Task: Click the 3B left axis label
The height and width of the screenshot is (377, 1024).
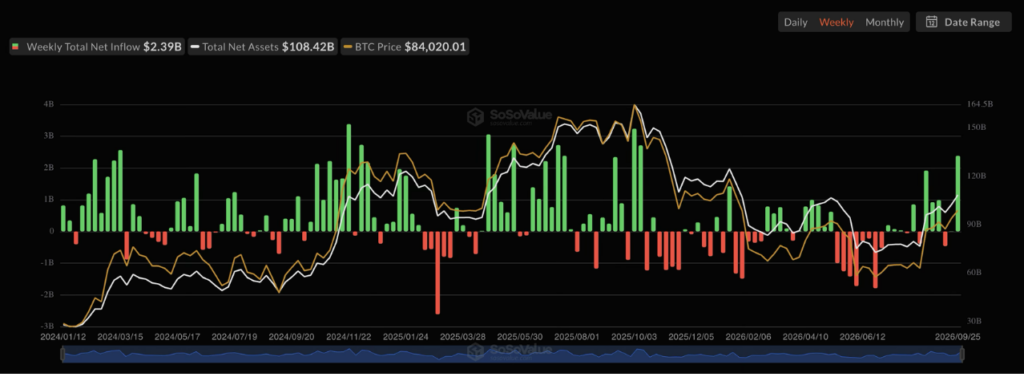Action: tap(49, 136)
